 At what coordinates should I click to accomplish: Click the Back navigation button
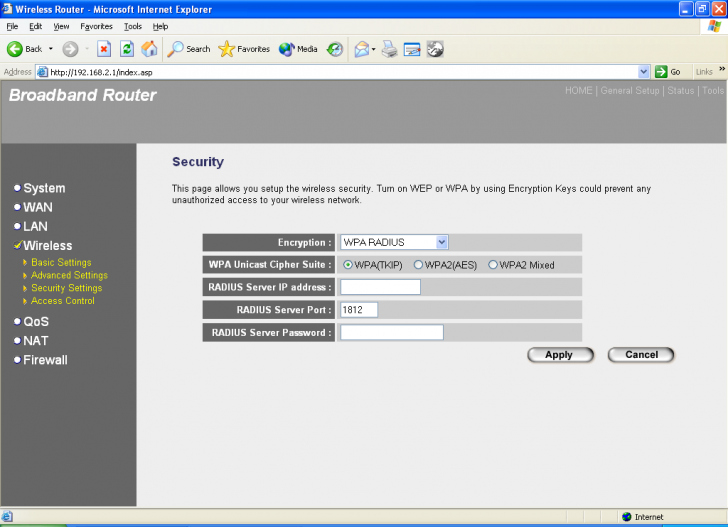pyautogui.click(x=25, y=48)
